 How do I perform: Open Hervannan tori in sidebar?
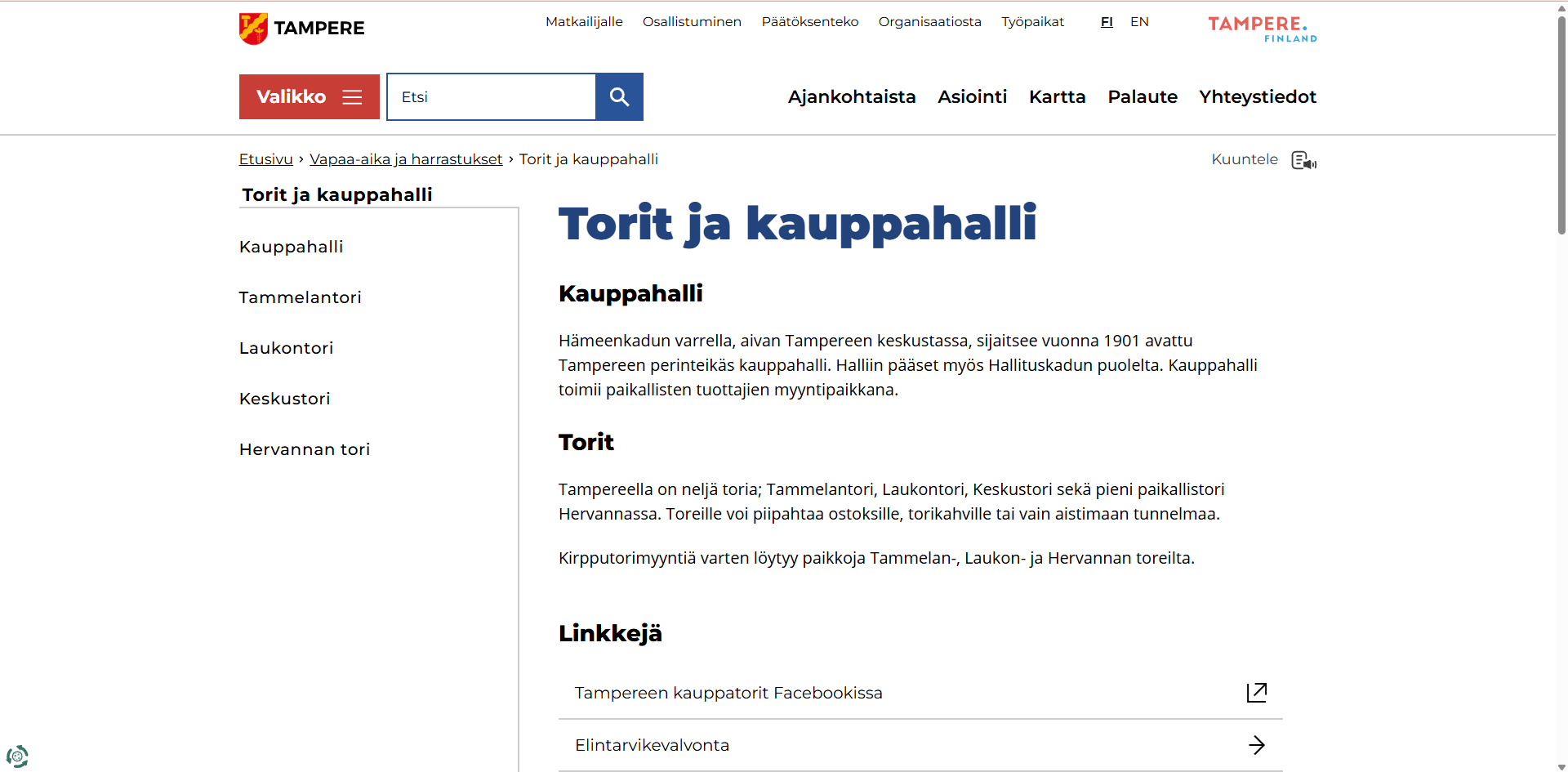(x=305, y=449)
